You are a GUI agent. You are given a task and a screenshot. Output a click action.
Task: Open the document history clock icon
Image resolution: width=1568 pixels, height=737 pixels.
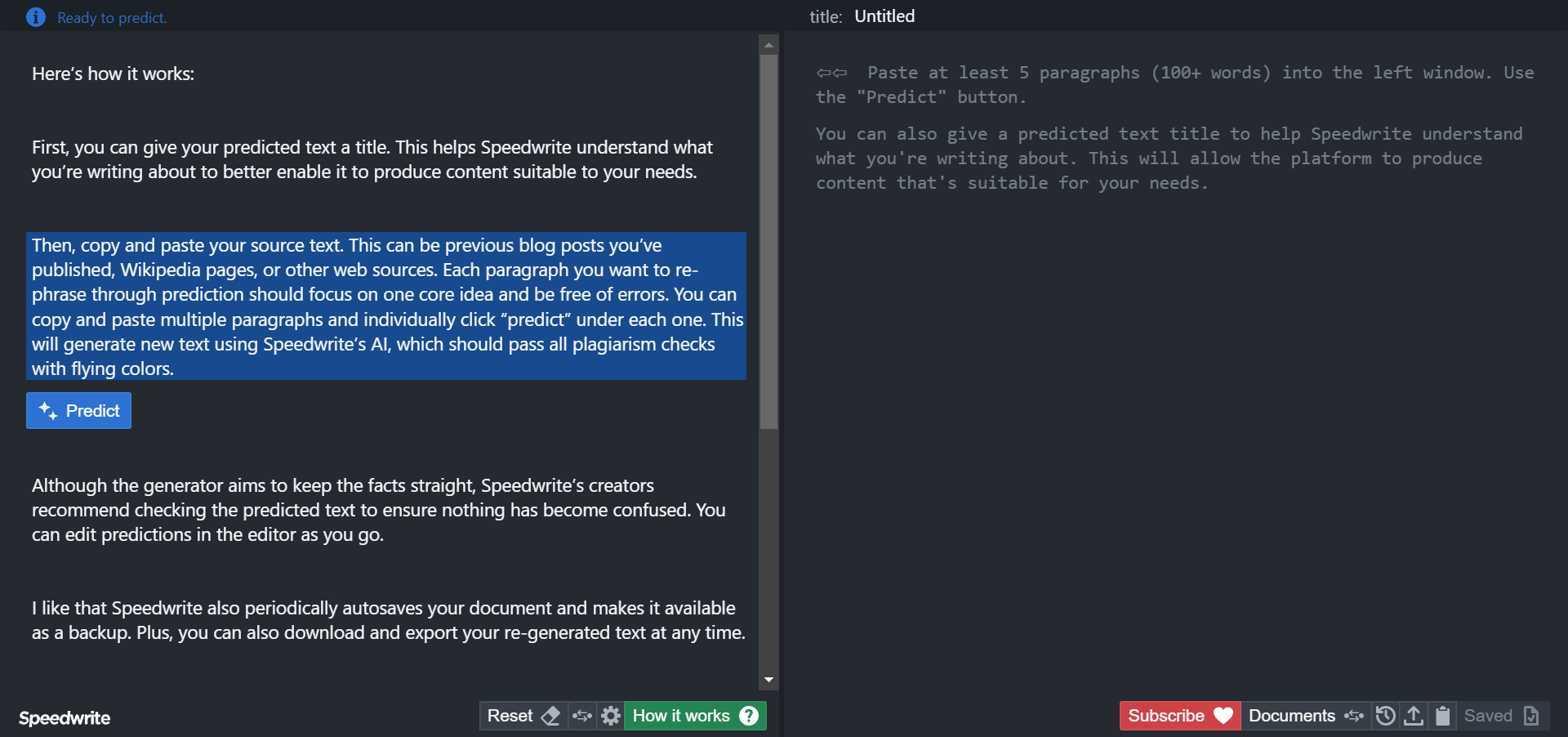click(1385, 717)
